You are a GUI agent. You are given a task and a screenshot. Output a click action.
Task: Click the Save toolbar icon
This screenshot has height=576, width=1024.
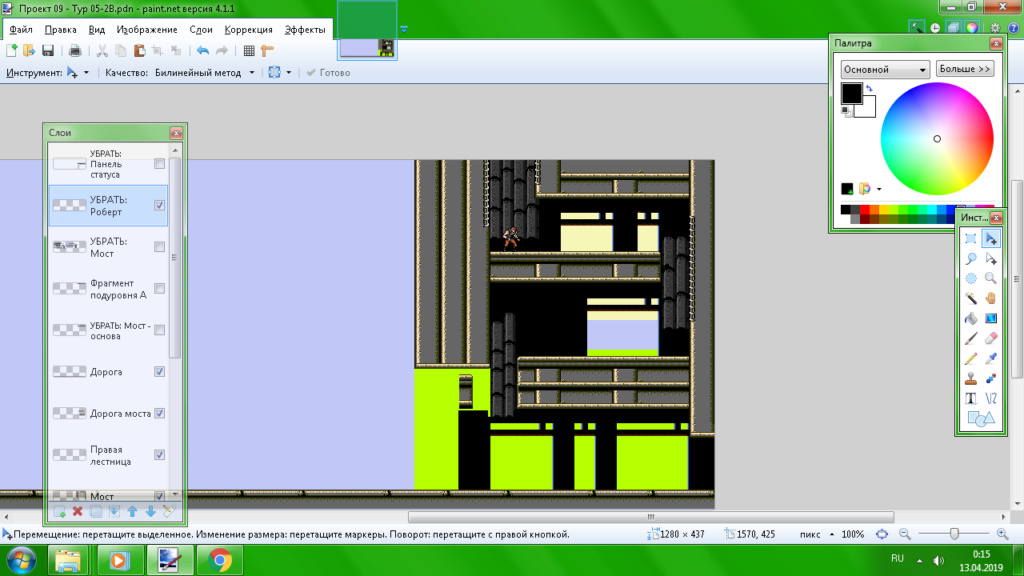(48, 50)
